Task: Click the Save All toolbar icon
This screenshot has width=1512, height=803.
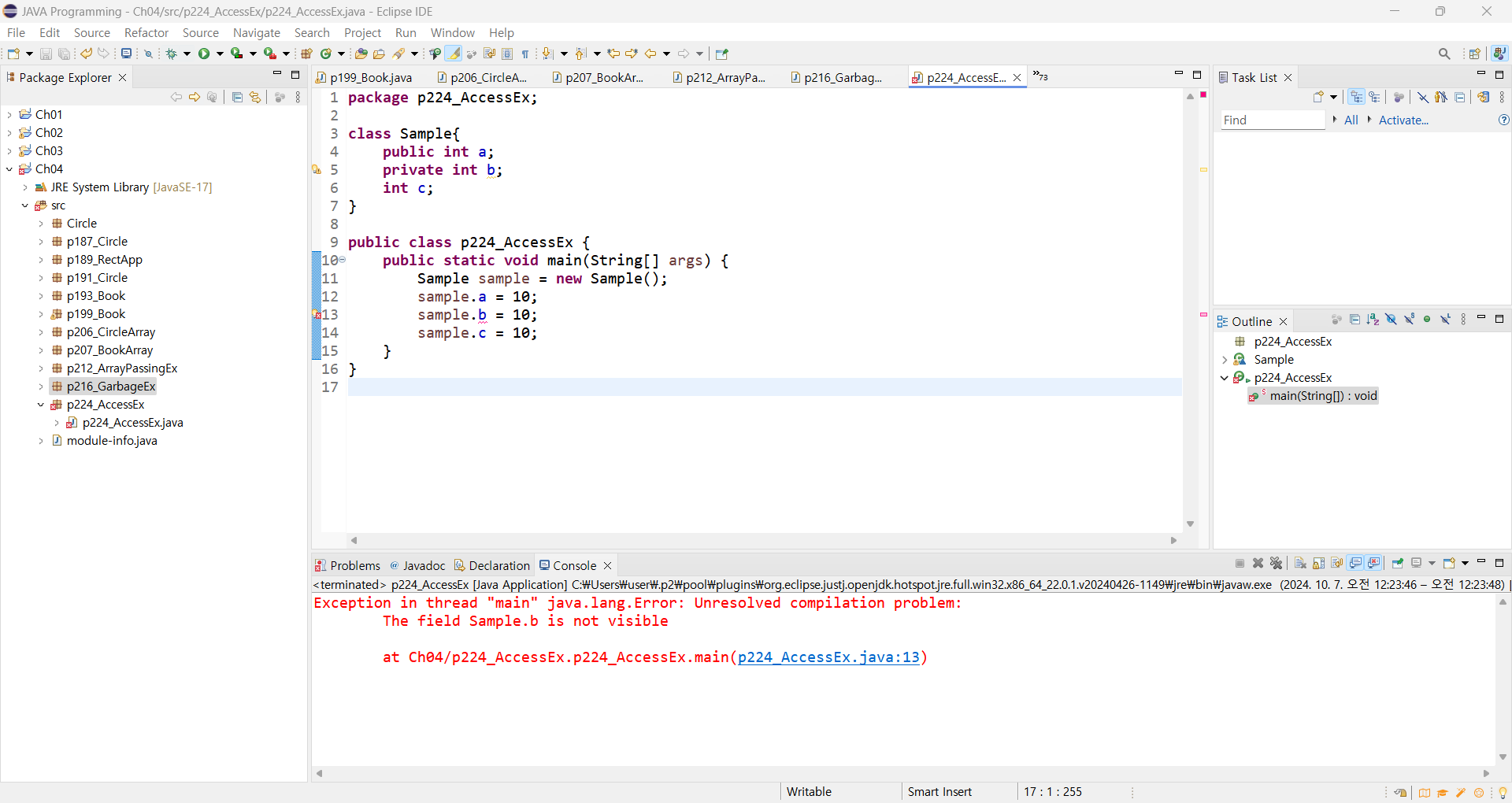Action: 65,54
